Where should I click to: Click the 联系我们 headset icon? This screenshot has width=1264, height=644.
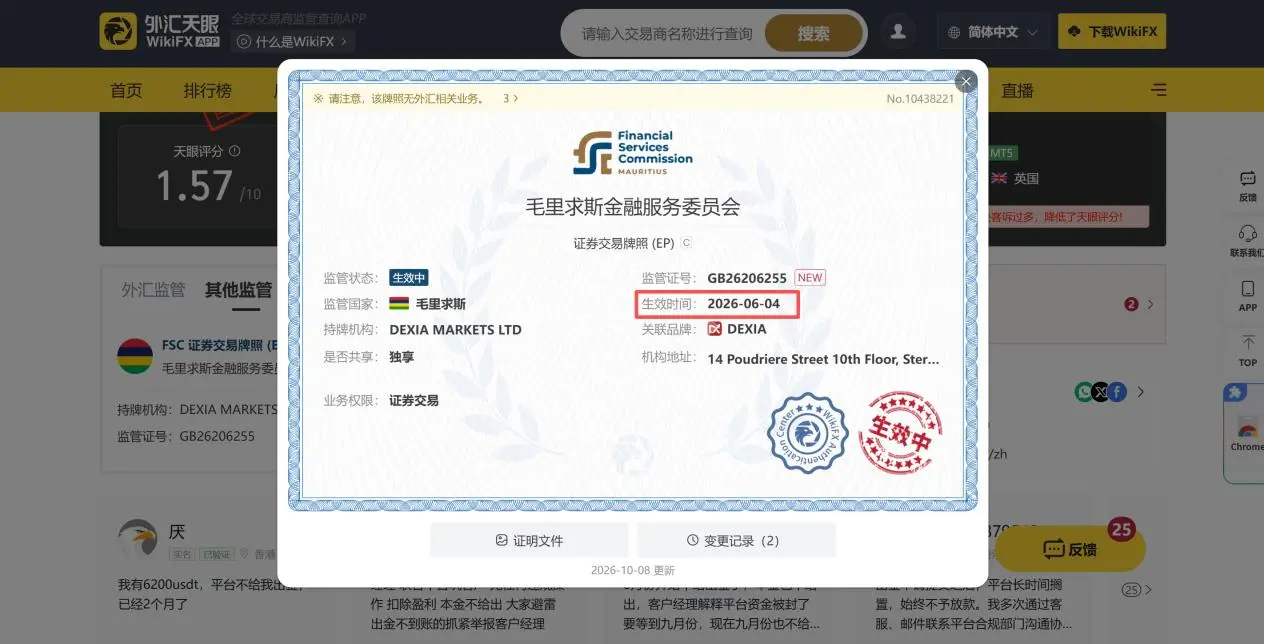click(1247, 234)
